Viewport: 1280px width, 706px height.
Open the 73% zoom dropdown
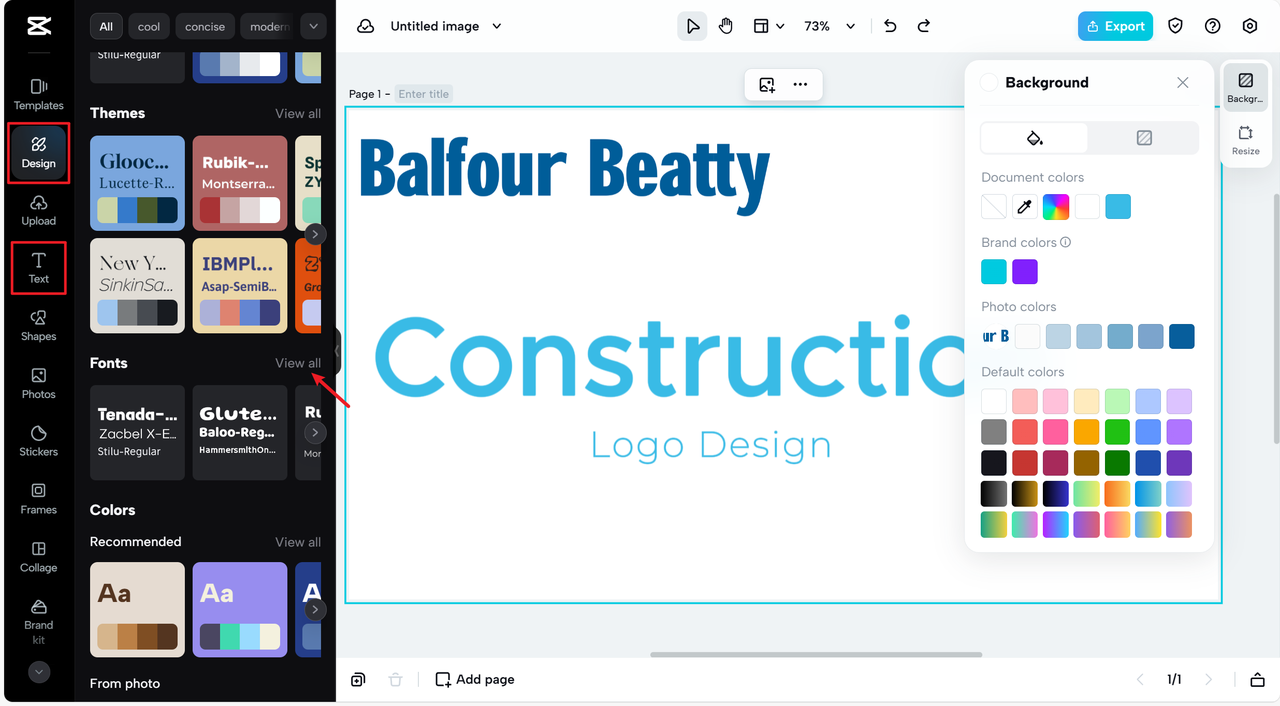830,26
